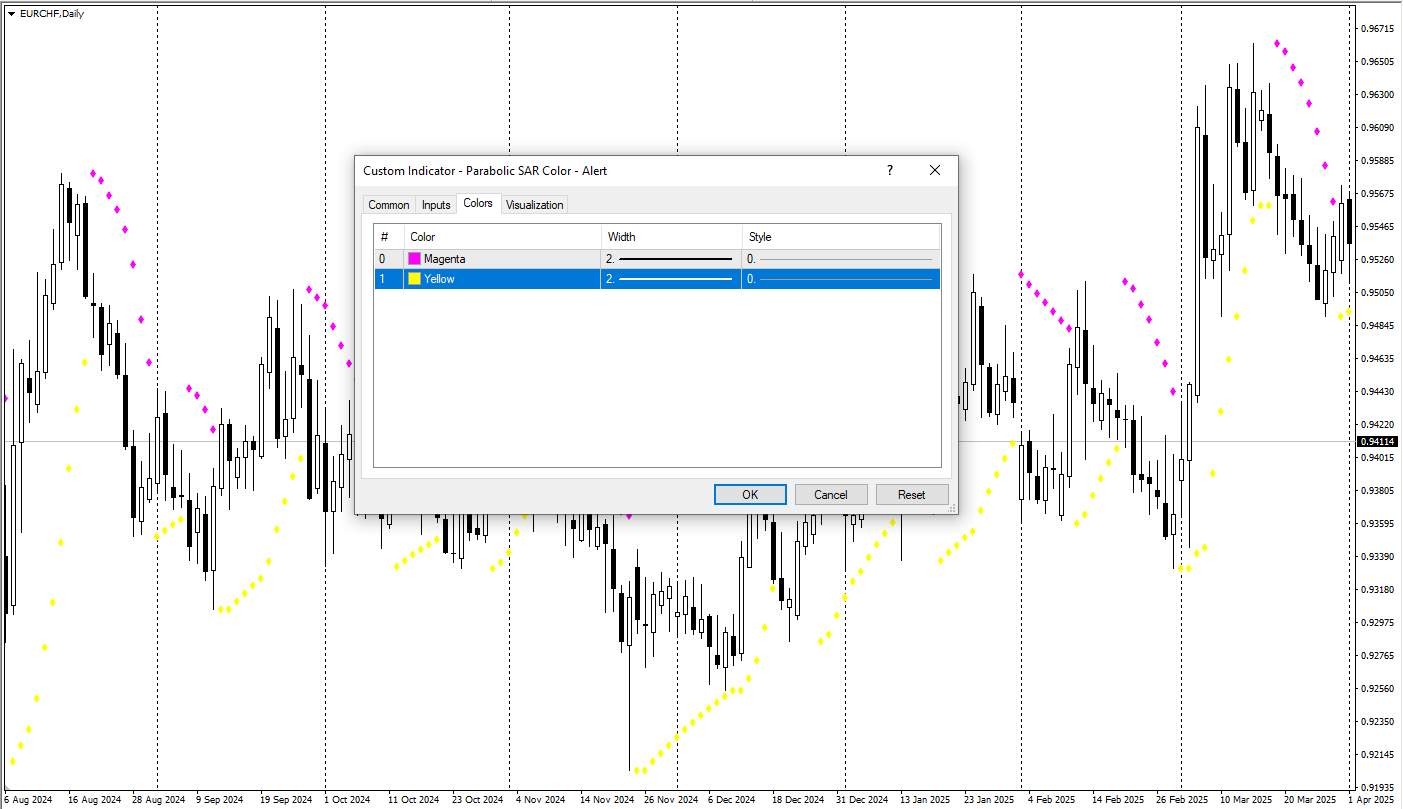Image resolution: width=1403 pixels, height=809 pixels.
Task: Change line width for Magenta row
Action: coord(670,259)
